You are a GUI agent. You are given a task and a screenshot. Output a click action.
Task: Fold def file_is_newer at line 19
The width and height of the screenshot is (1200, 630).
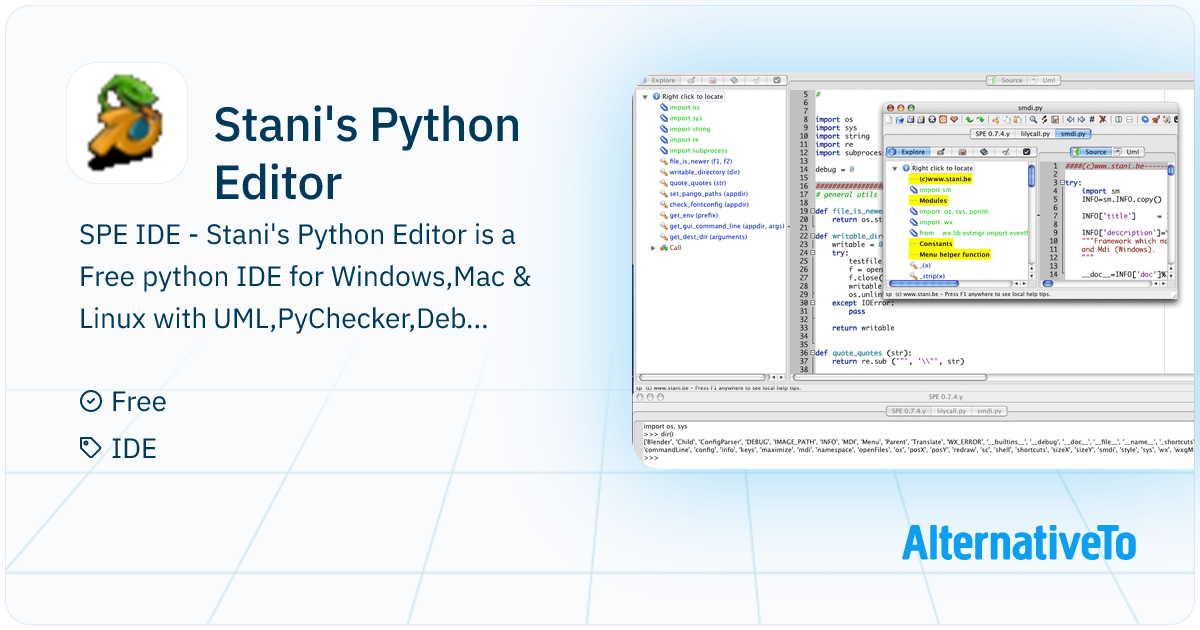pos(812,211)
